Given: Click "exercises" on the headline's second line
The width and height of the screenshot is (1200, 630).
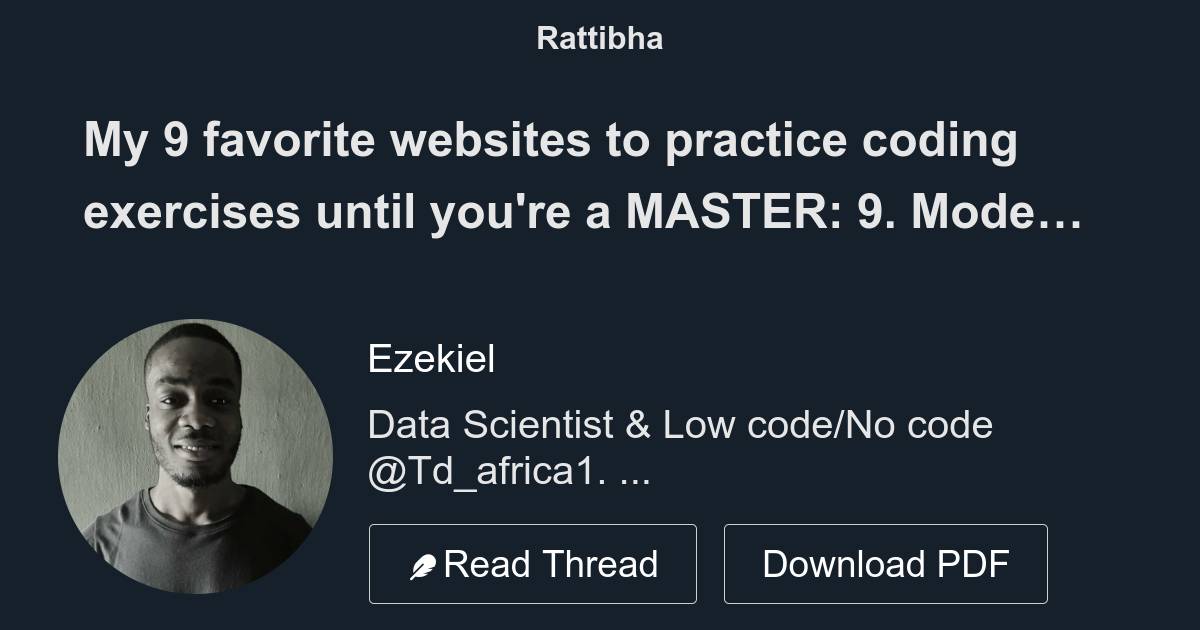Looking at the screenshot, I should click(x=191, y=214).
